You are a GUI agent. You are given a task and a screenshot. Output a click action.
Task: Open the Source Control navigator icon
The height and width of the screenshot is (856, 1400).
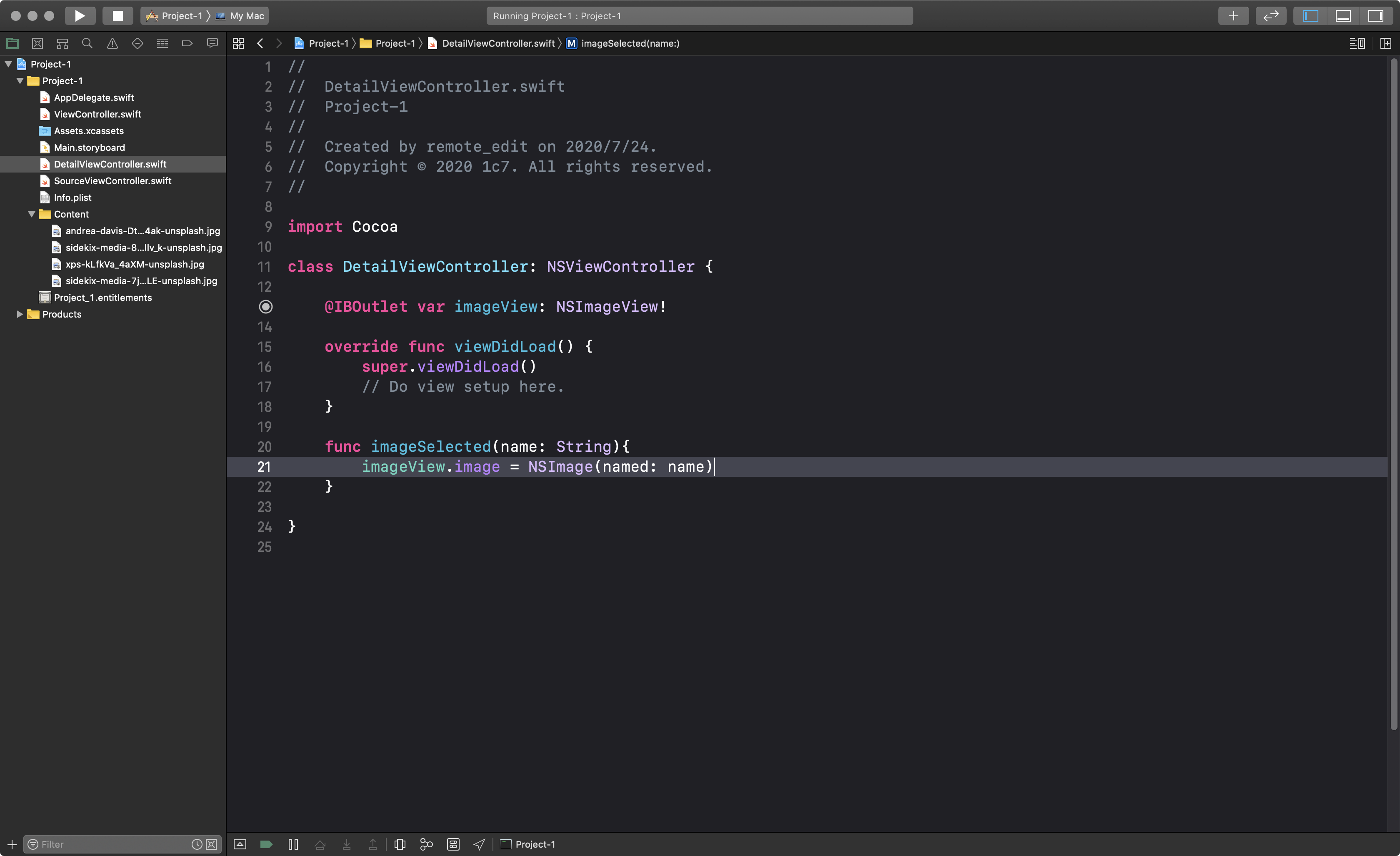[37, 43]
